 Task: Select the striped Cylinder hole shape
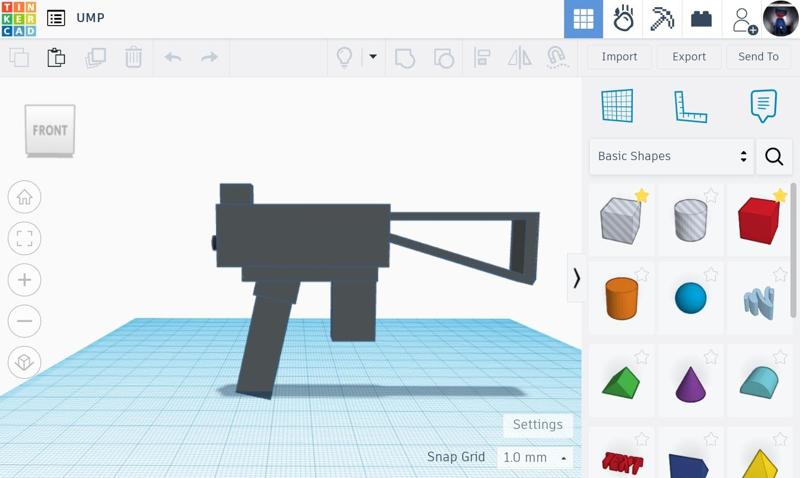tap(691, 220)
